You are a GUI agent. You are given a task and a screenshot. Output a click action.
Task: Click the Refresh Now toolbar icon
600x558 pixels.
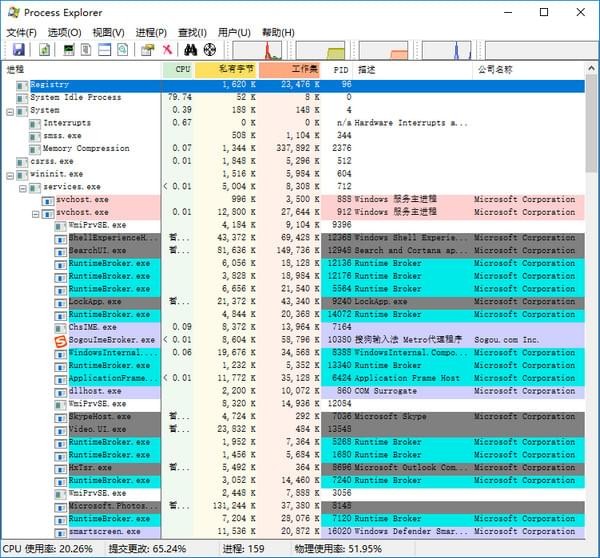point(44,49)
